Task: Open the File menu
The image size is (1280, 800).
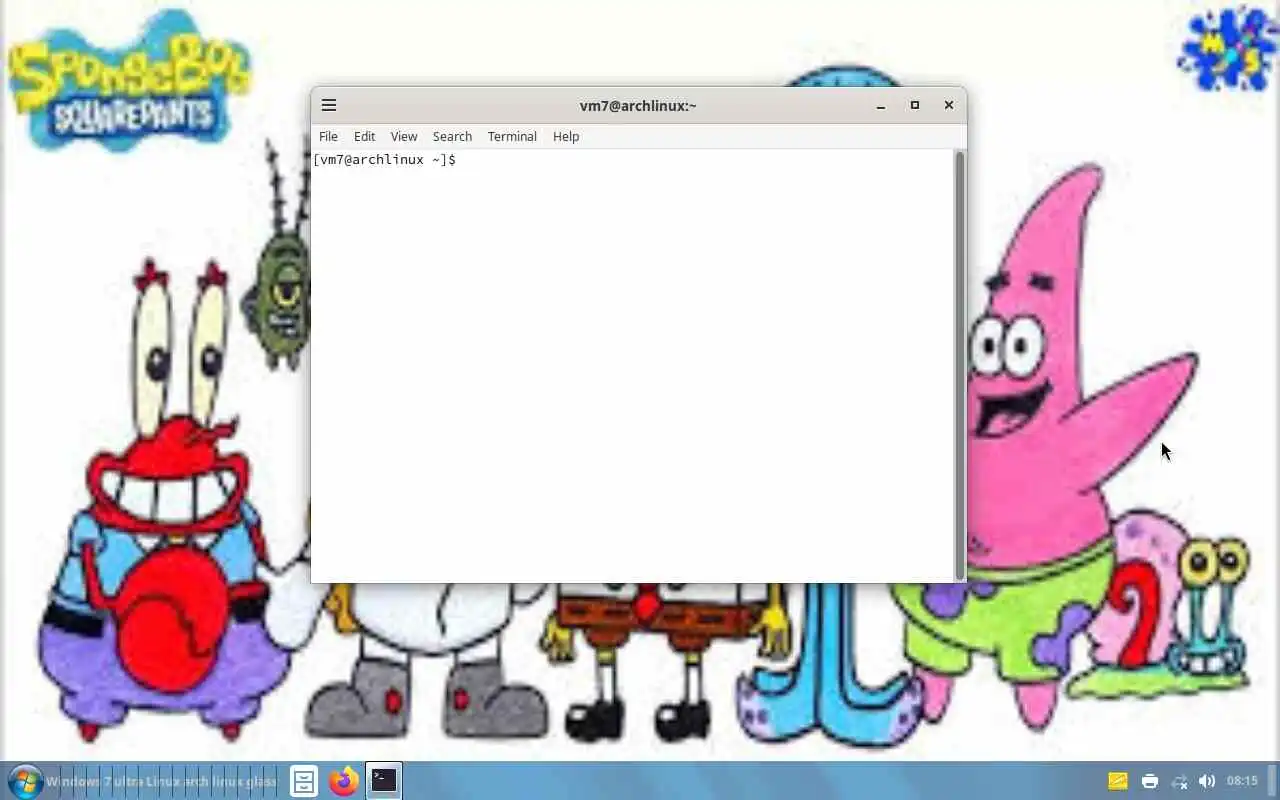Action: 328,136
